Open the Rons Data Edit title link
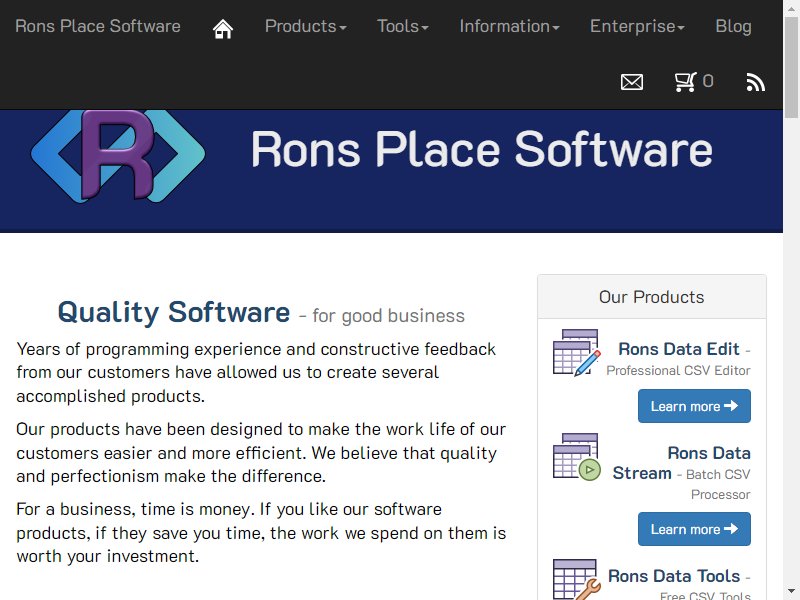Screen dimensions: 800x600 coord(679,349)
